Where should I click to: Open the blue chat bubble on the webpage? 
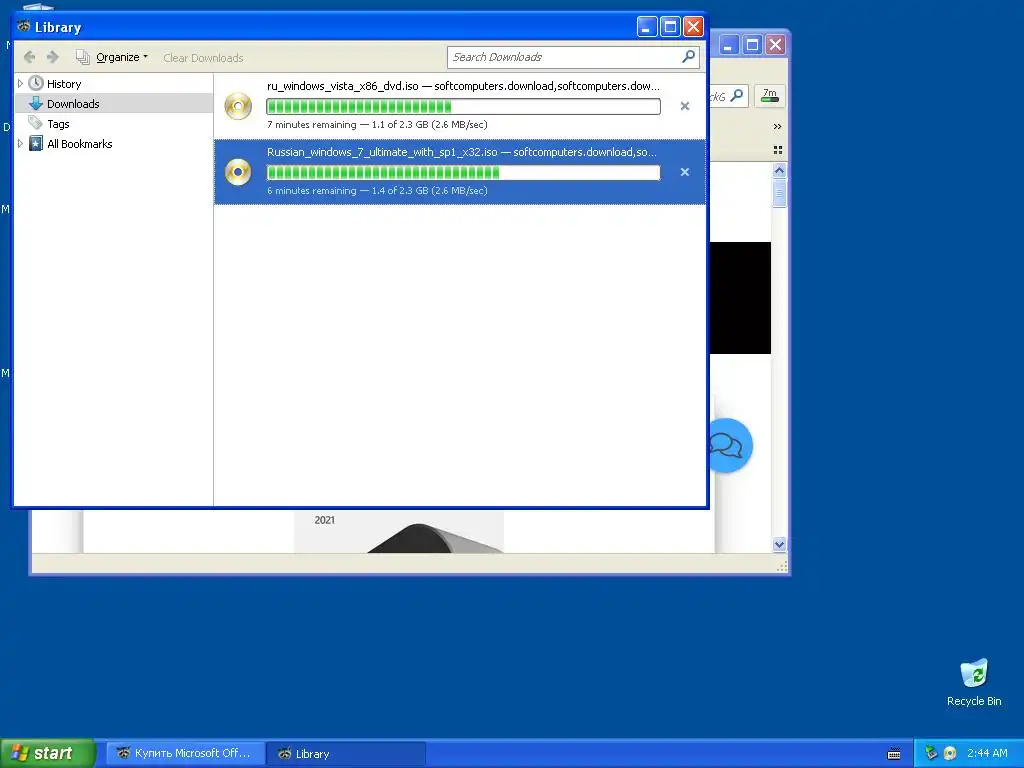tap(731, 445)
